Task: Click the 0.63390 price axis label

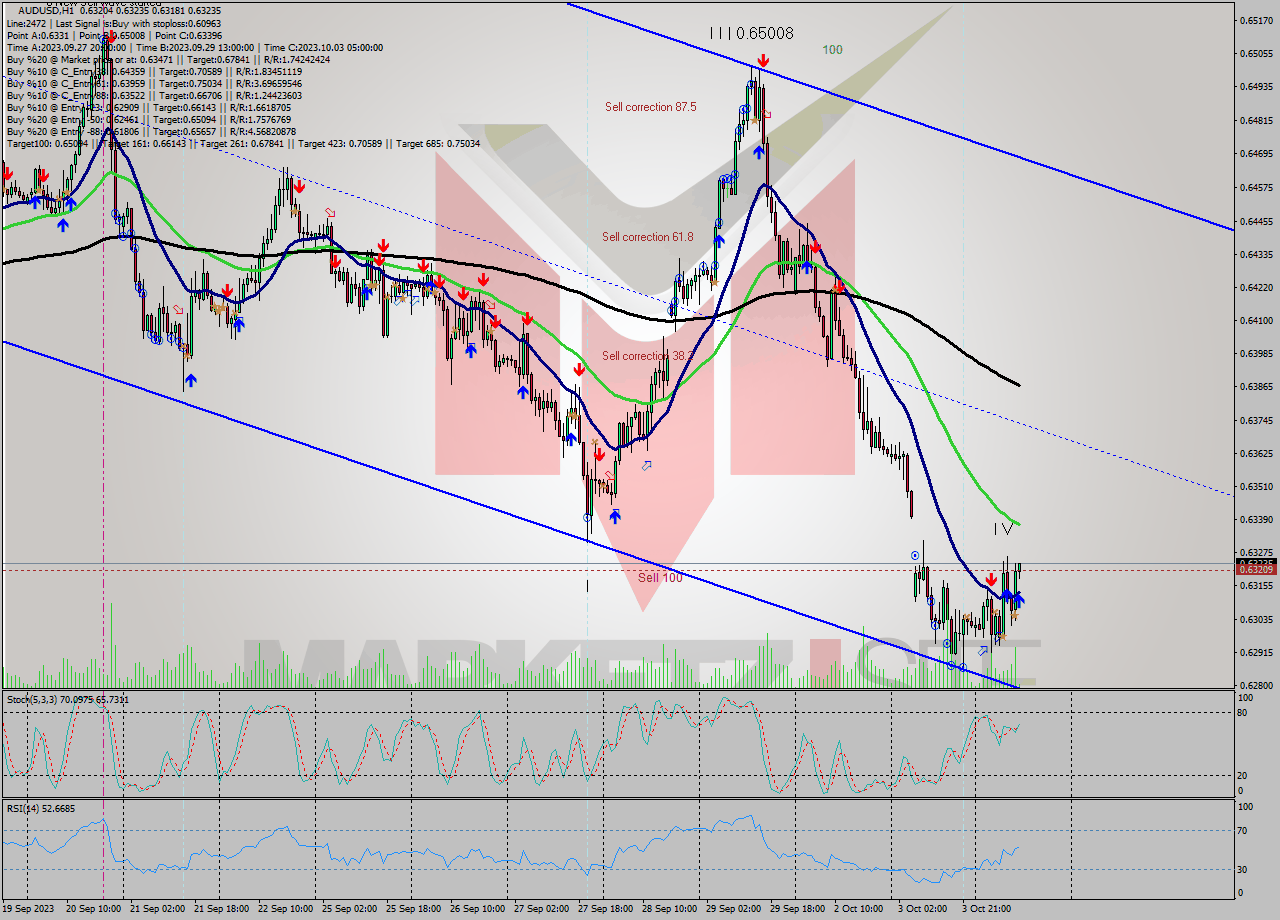Action: pyautogui.click(x=1258, y=519)
